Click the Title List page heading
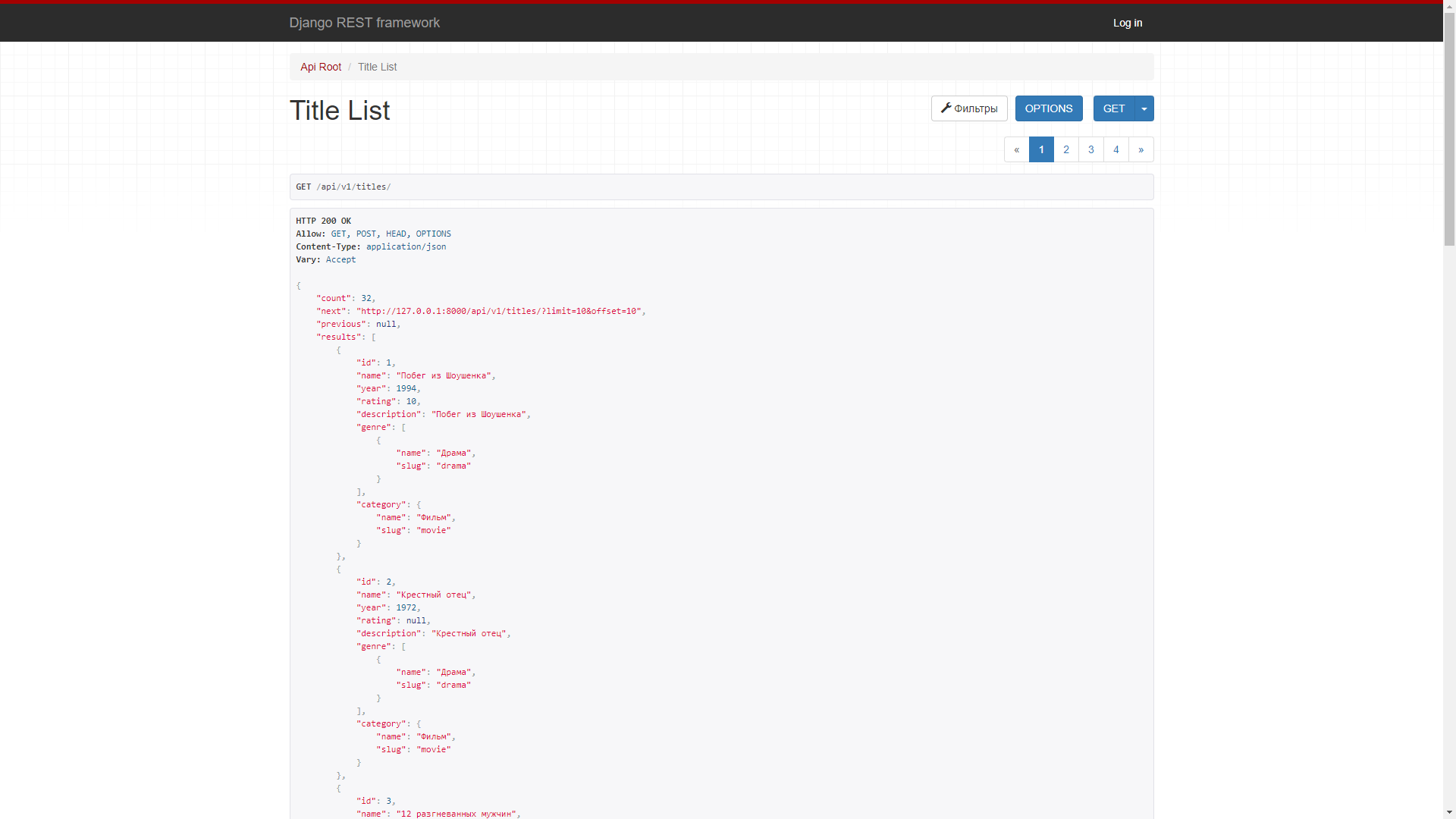1456x819 pixels. 340,111
